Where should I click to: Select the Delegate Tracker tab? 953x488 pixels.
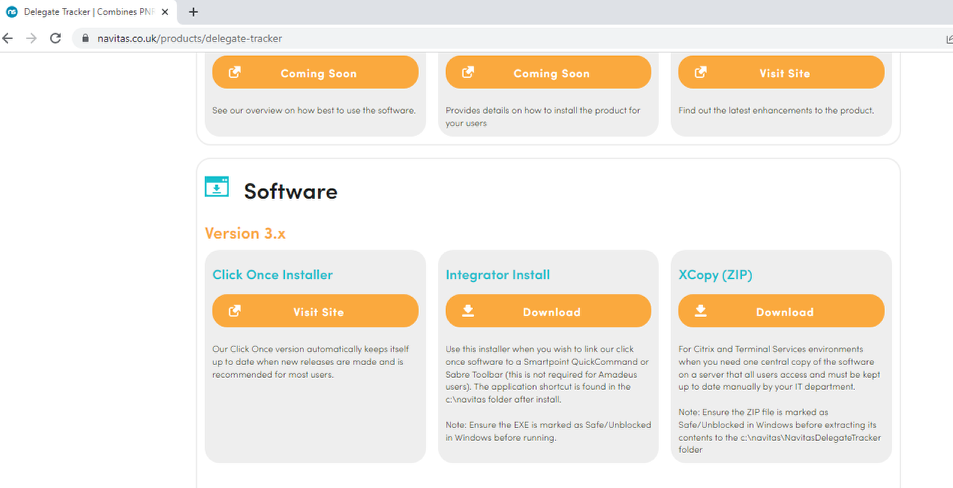[x=89, y=12]
